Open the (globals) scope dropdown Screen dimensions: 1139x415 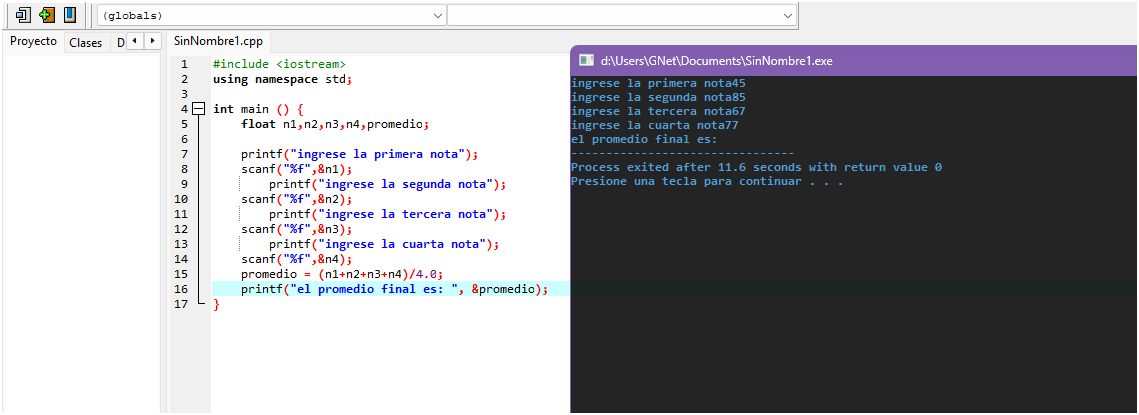(272, 16)
